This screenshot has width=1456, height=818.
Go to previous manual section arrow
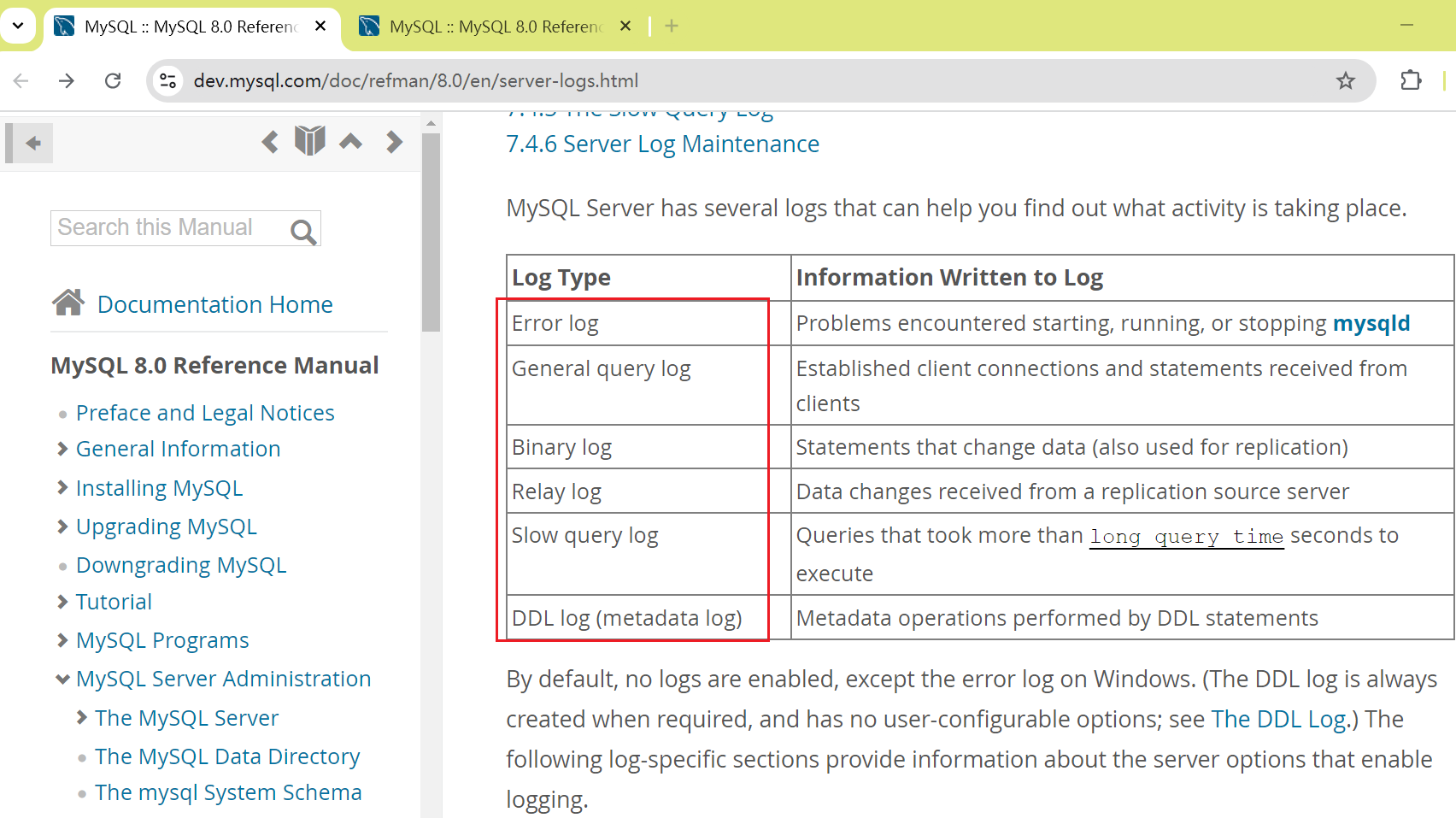tap(270, 142)
